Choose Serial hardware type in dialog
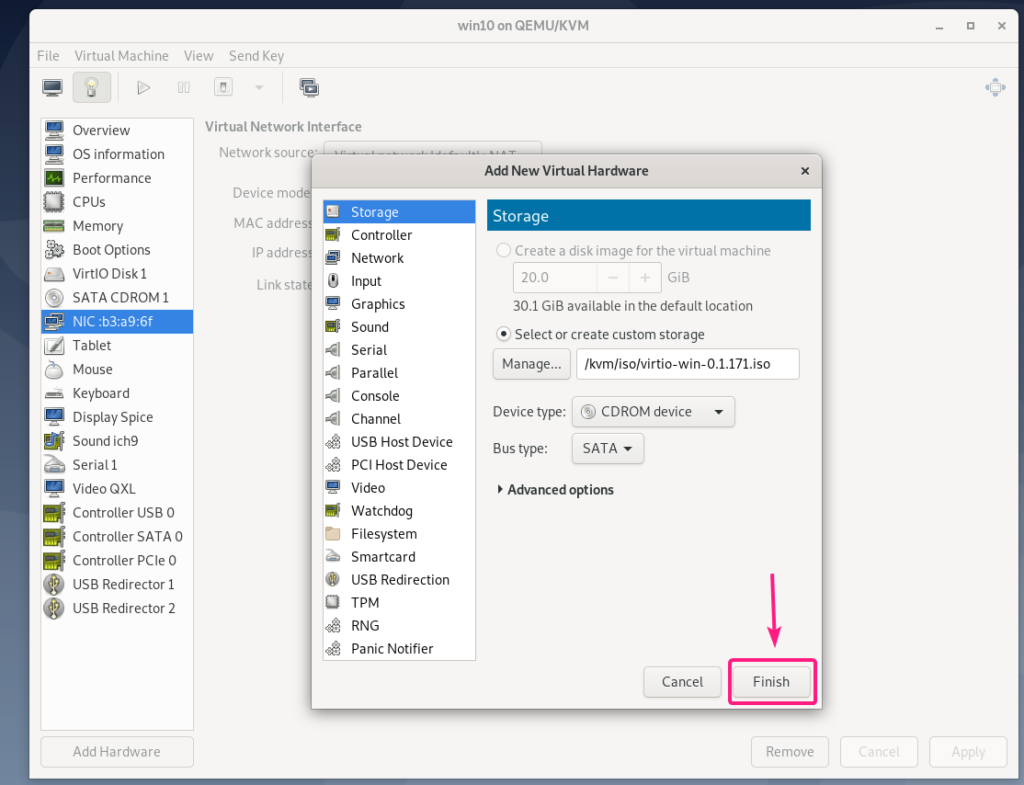 click(399, 350)
